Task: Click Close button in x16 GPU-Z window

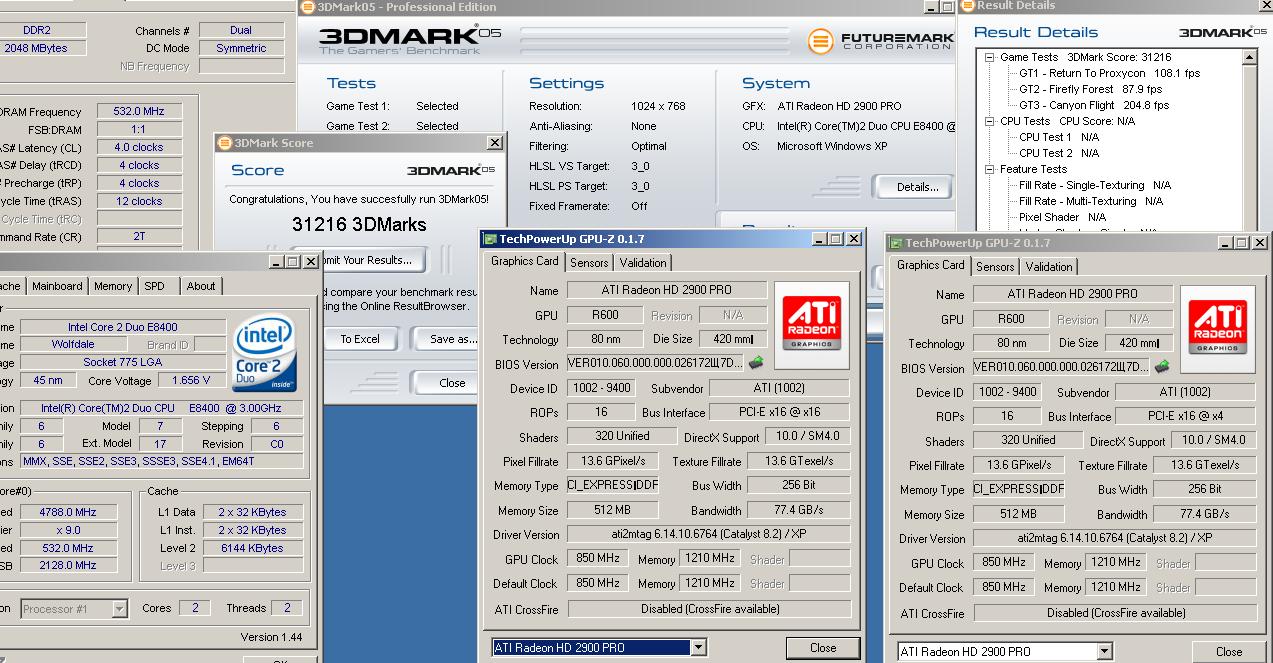Action: (x=823, y=647)
